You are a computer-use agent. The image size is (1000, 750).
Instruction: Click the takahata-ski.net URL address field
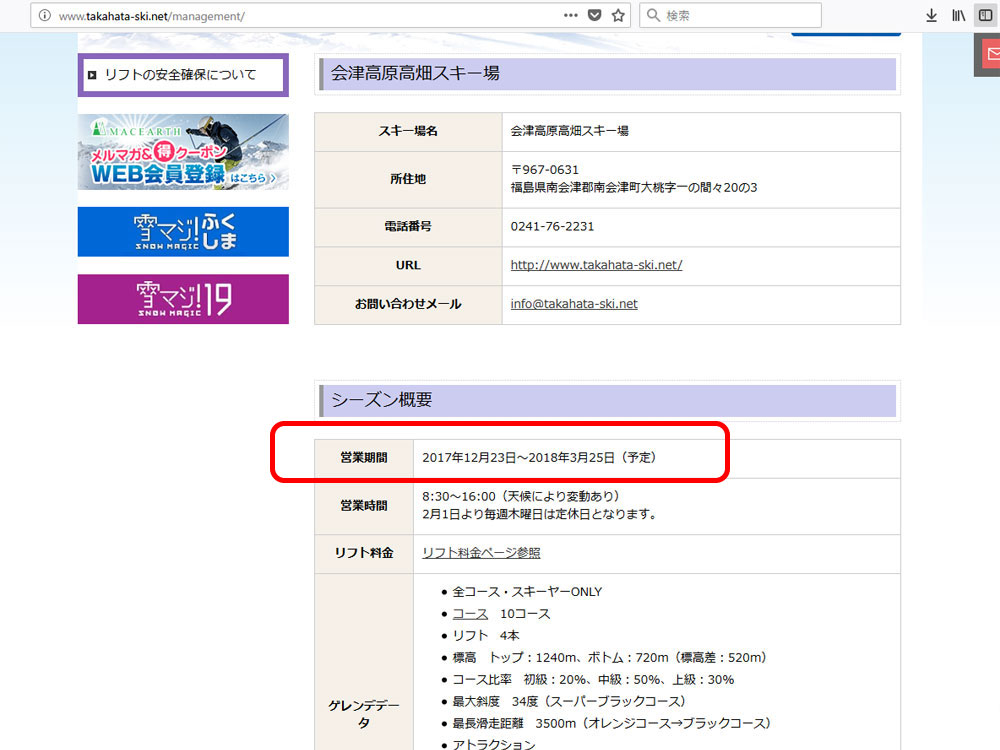300,17
